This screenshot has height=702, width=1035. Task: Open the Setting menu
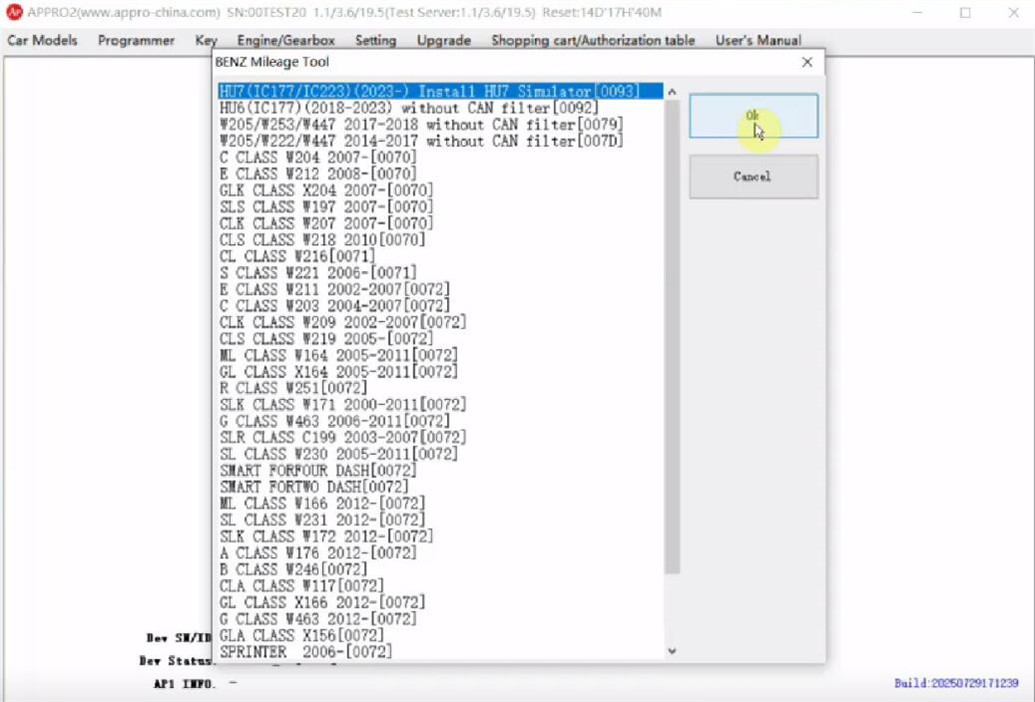click(x=376, y=40)
